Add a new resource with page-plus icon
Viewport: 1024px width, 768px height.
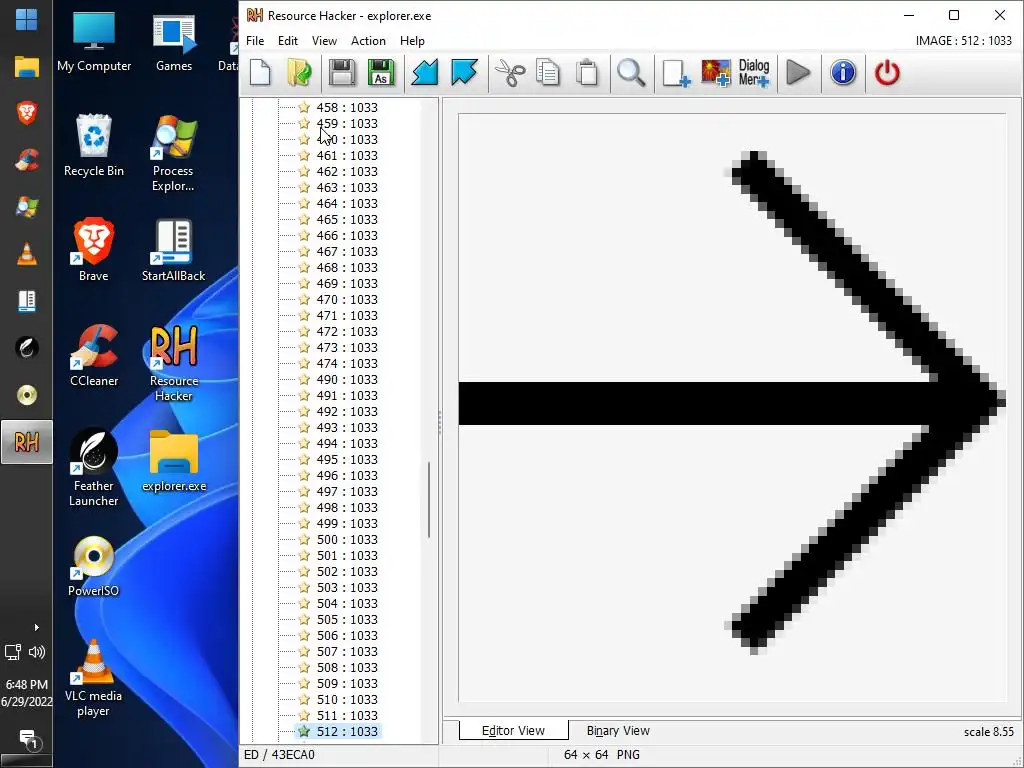676,72
